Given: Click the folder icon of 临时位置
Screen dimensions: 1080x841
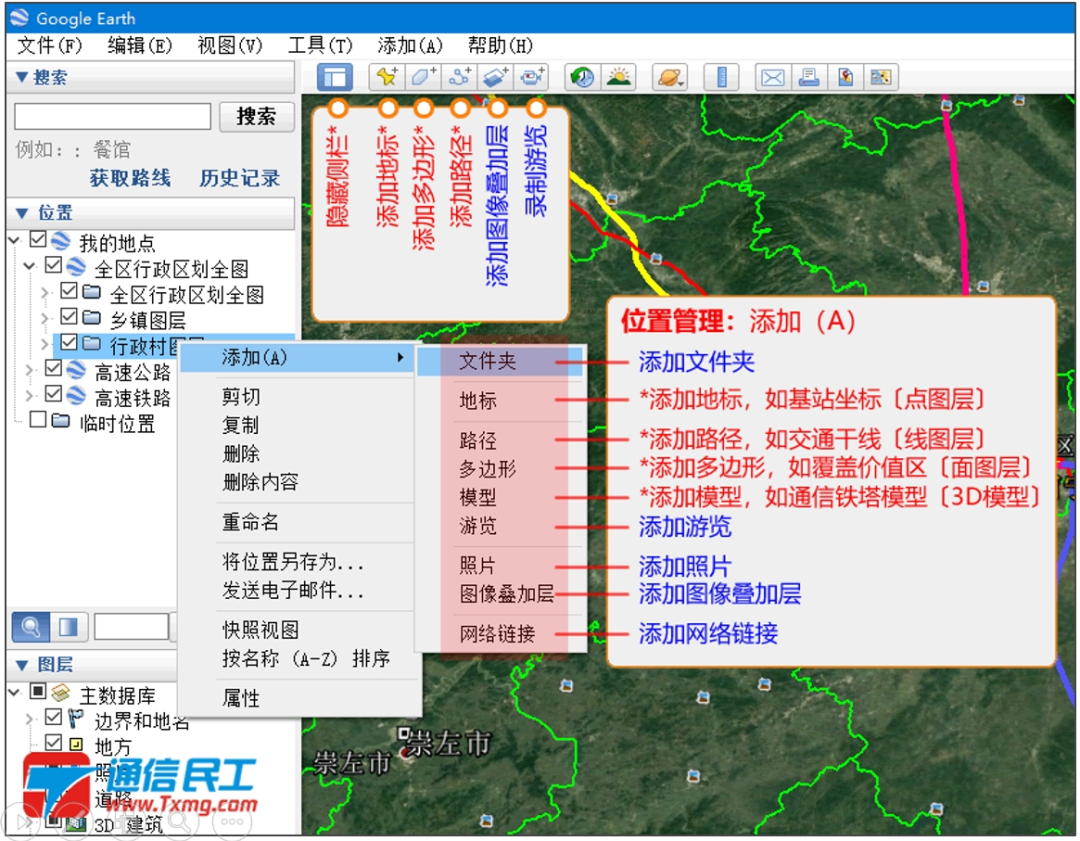Looking at the screenshot, I should coord(61,420).
